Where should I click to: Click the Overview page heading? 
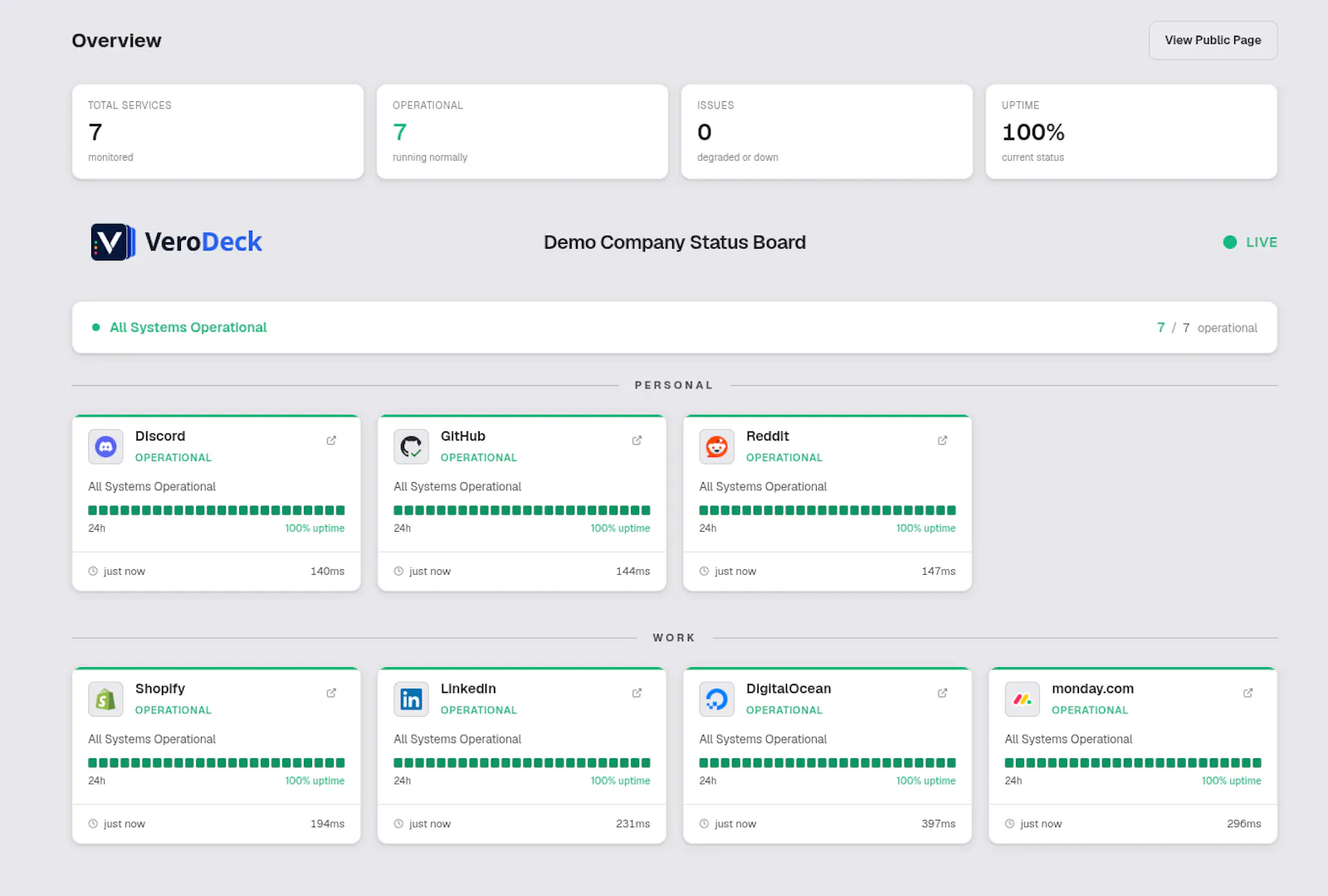116,41
